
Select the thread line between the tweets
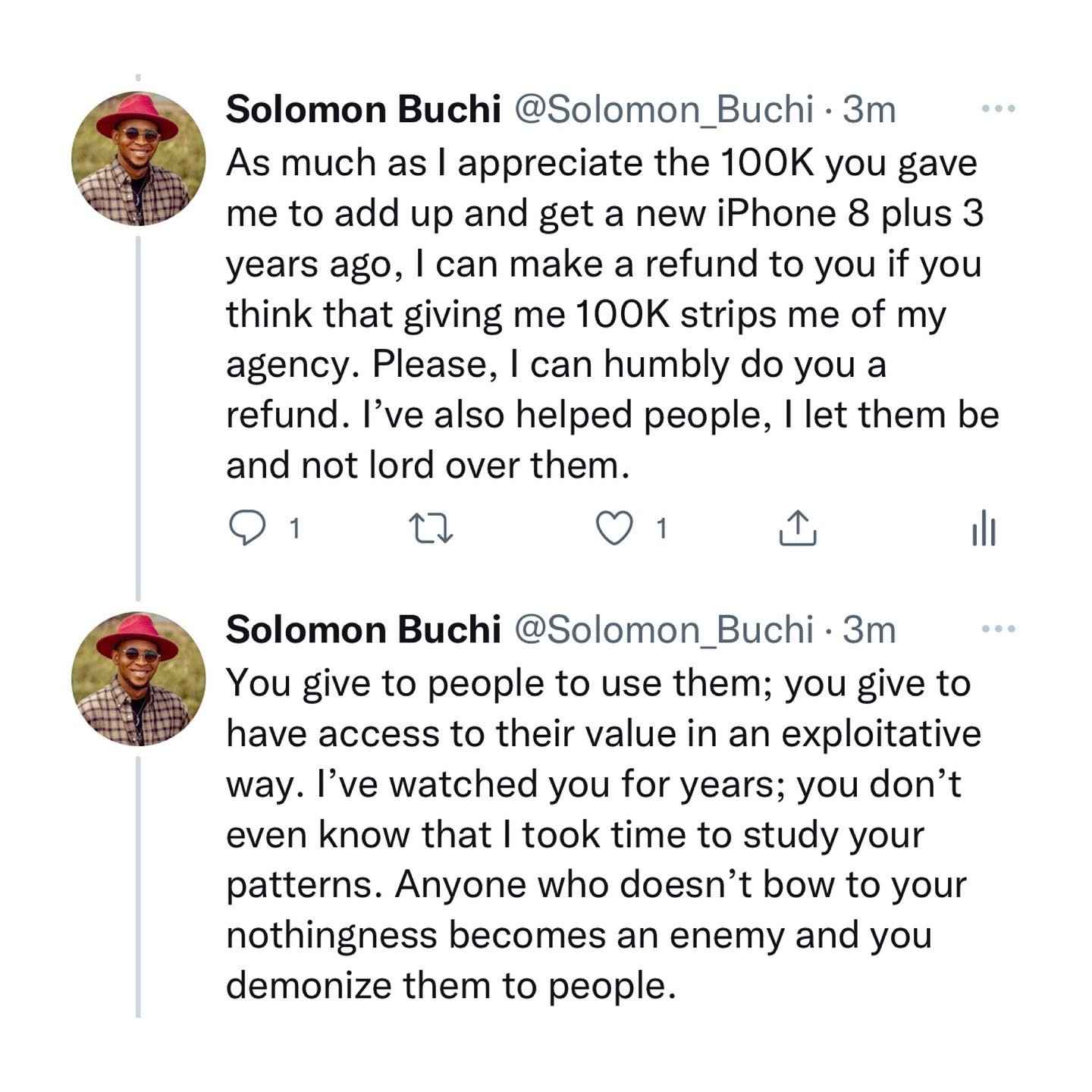pos(138,418)
